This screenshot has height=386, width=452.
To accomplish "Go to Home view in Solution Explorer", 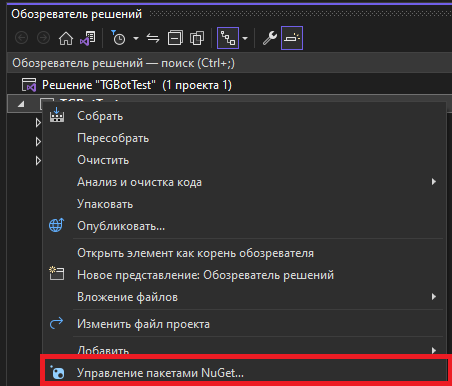I will click(x=66, y=38).
